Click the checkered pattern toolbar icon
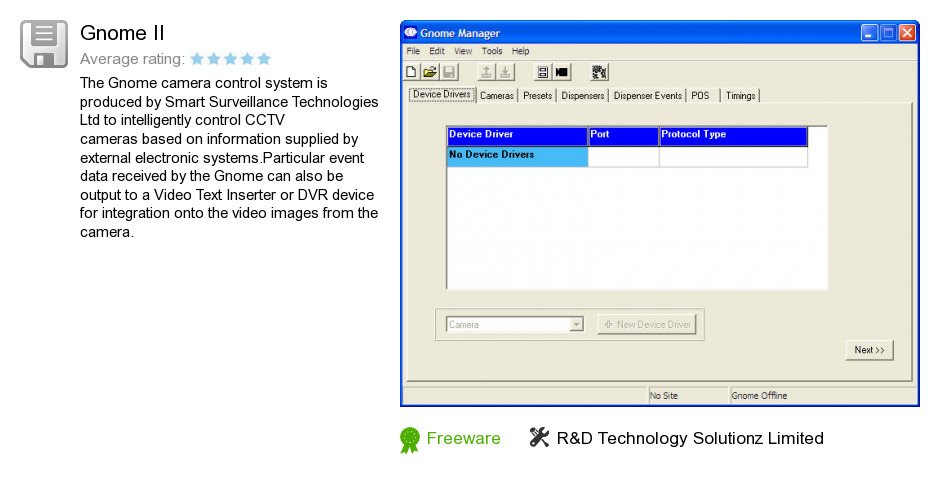Viewport: 940px width, 484px height. (599, 72)
